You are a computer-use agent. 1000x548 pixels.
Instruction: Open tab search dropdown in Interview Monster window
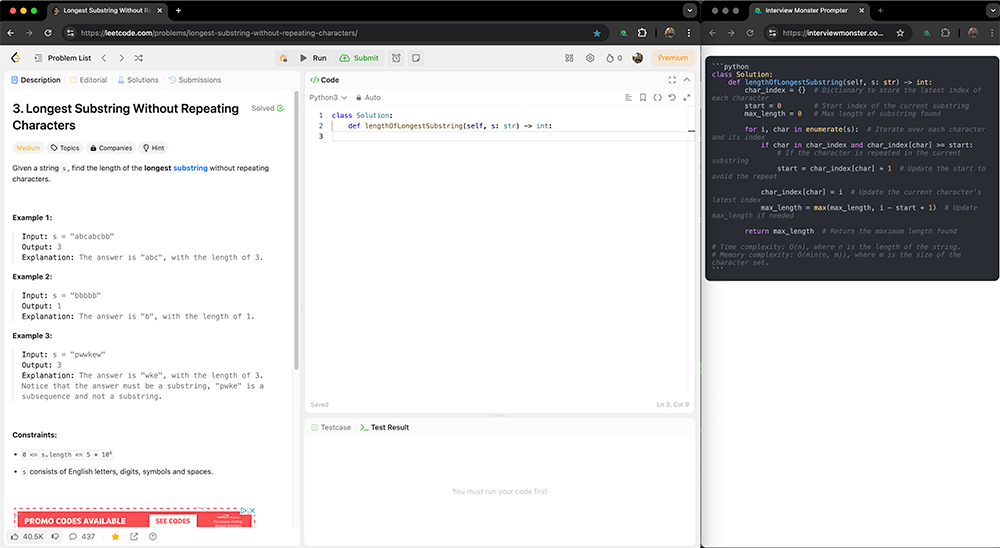pos(994,10)
